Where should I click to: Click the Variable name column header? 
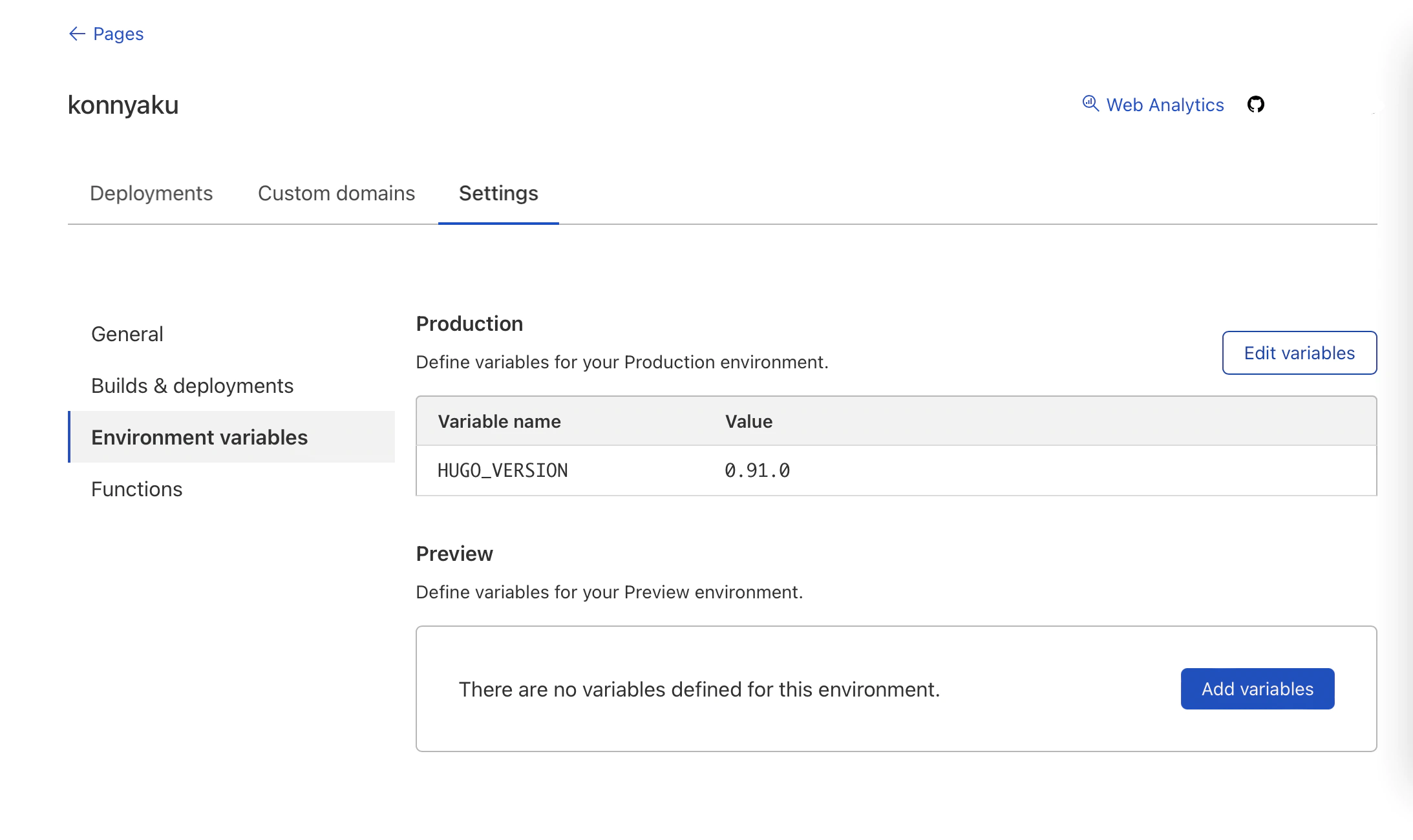(500, 421)
